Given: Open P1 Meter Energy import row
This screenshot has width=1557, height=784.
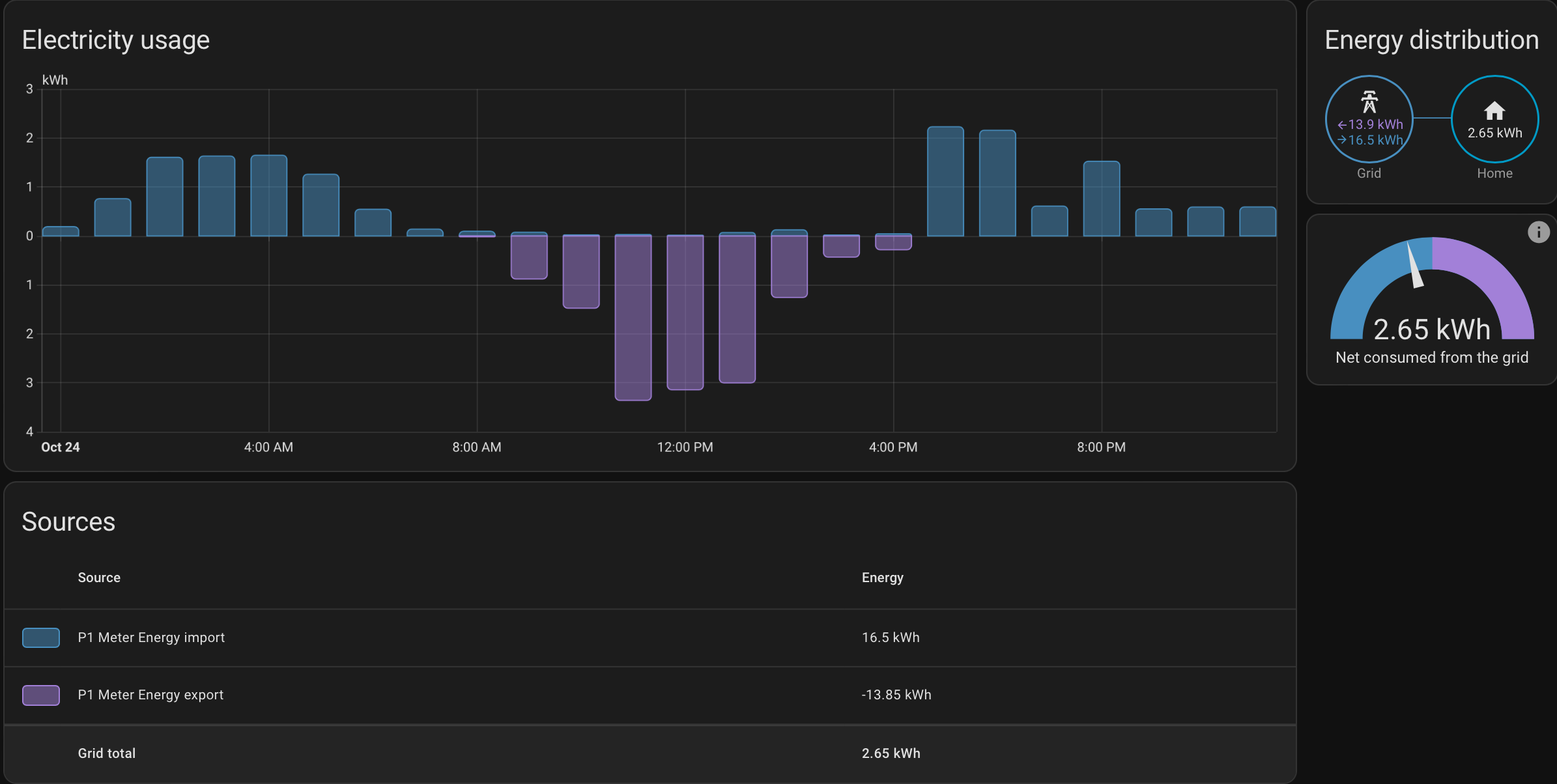Looking at the screenshot, I should click(x=151, y=637).
